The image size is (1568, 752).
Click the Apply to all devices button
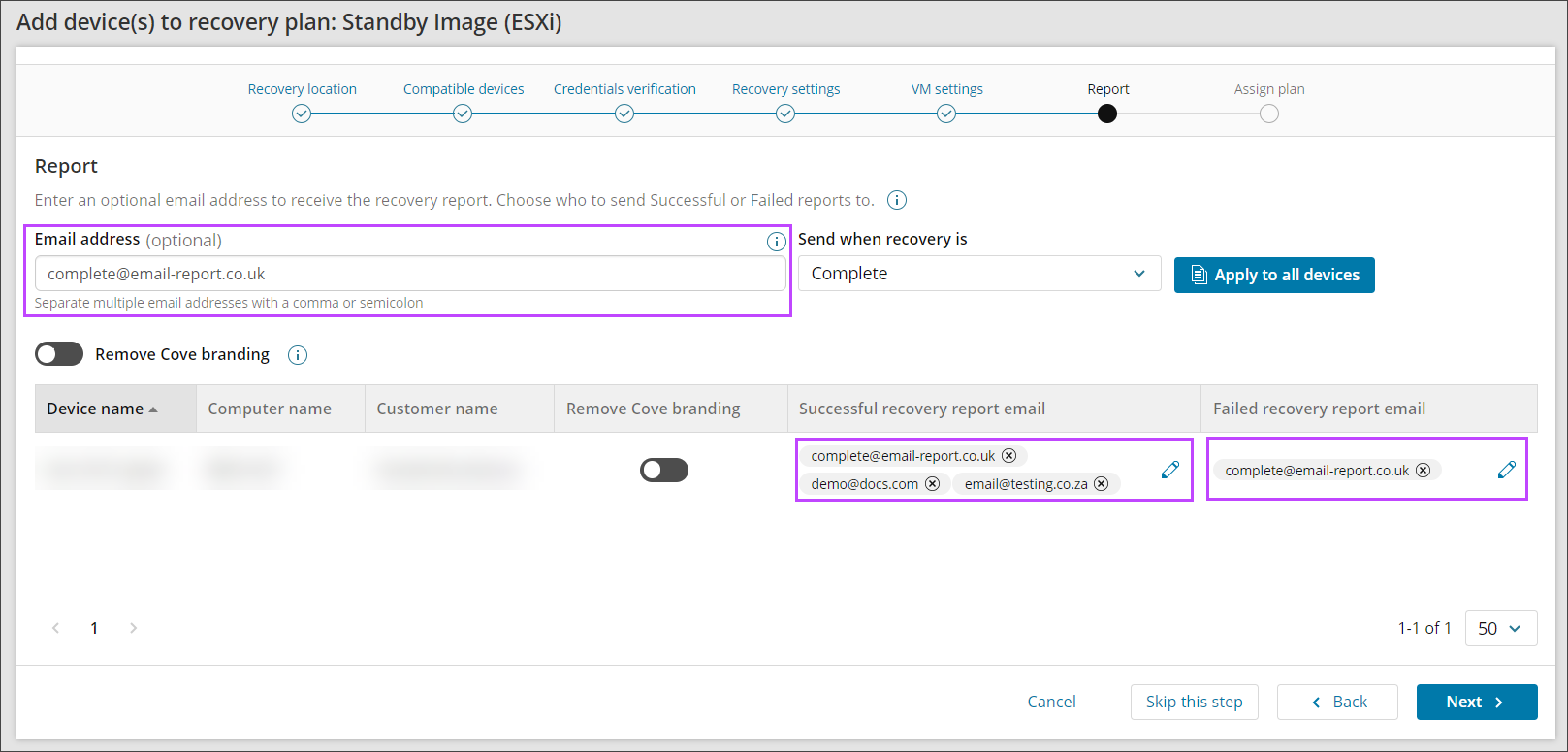[x=1274, y=275]
